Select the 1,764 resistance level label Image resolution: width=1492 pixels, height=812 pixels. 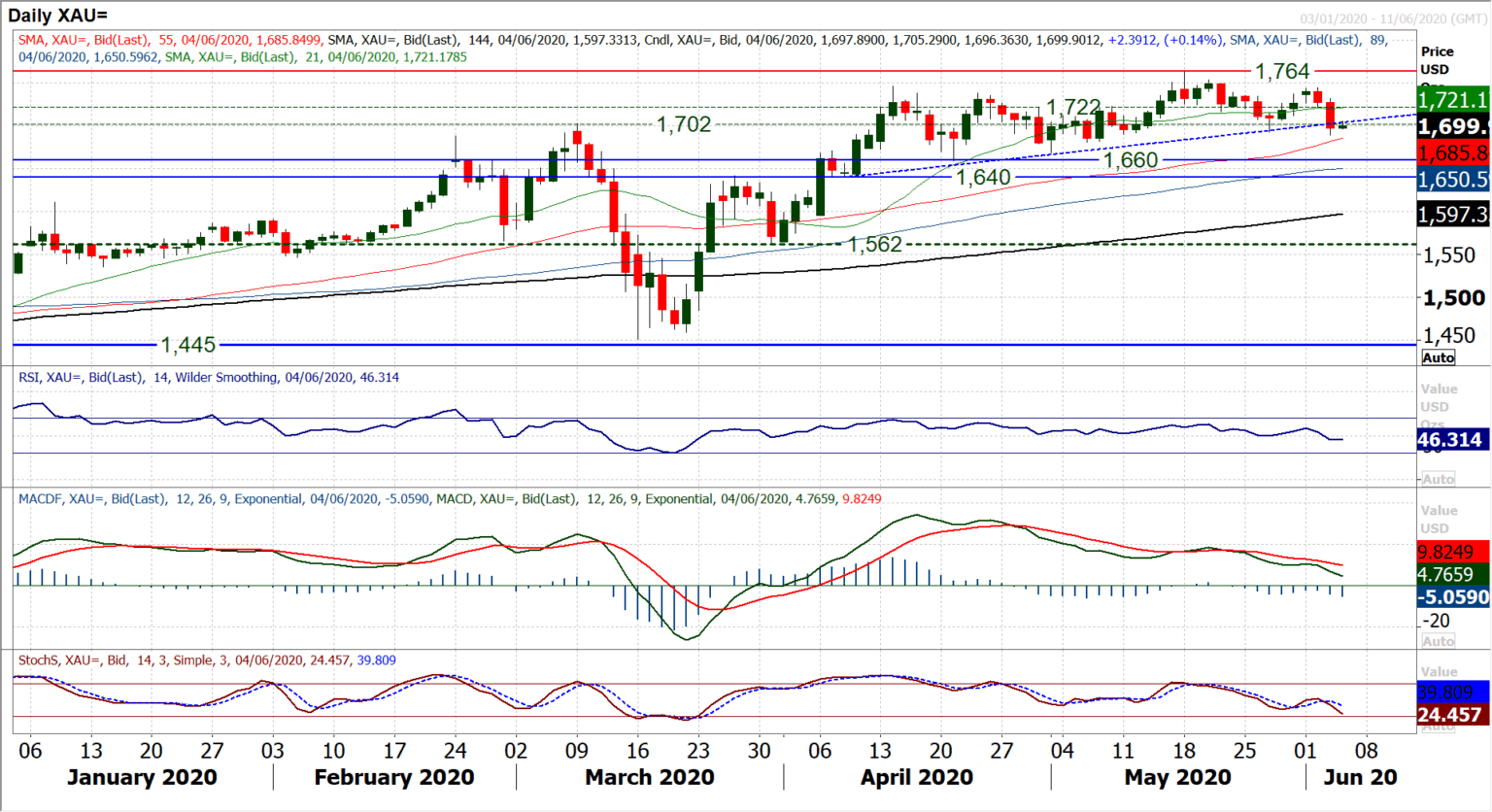click(x=1282, y=71)
